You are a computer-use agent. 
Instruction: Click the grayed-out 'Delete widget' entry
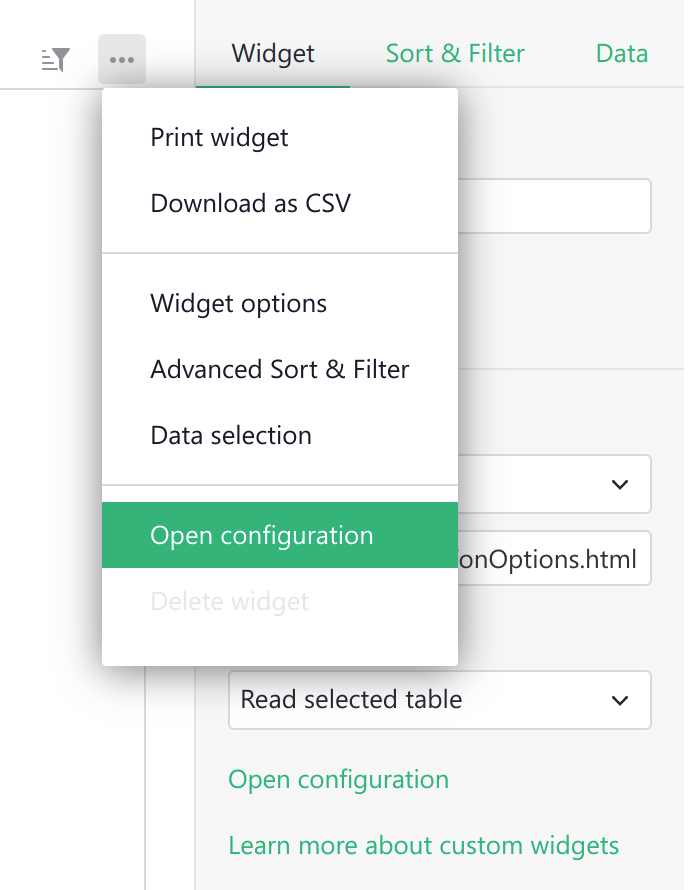coord(230,601)
